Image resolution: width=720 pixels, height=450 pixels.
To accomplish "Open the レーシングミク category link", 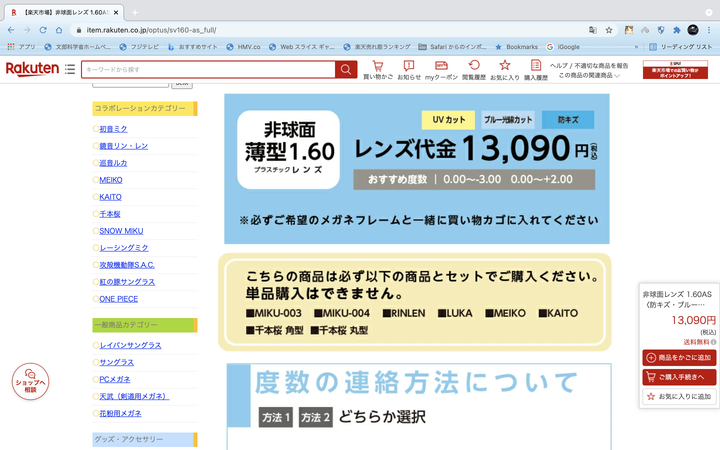I will [x=124, y=248].
